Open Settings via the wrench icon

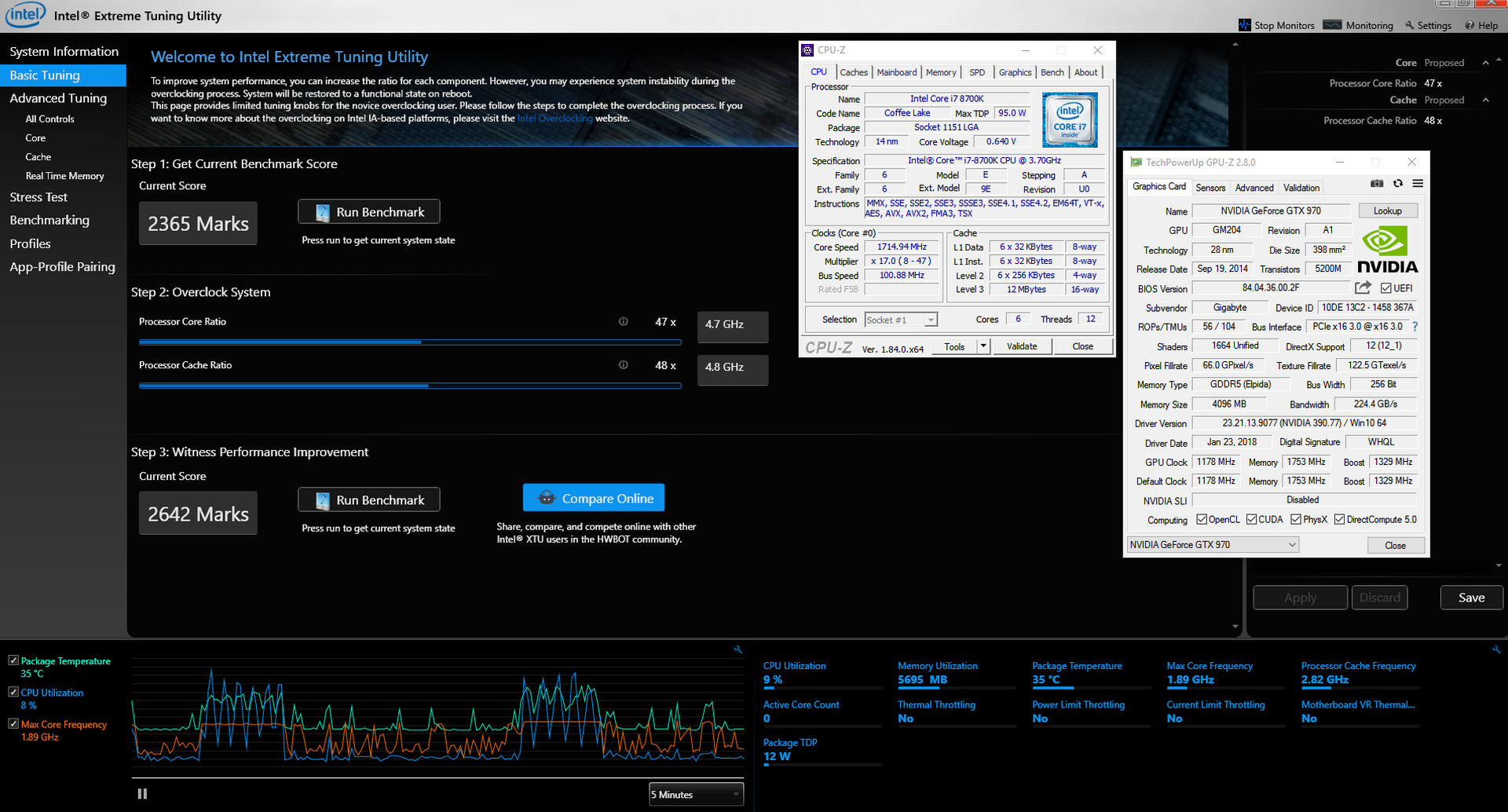tap(1410, 25)
